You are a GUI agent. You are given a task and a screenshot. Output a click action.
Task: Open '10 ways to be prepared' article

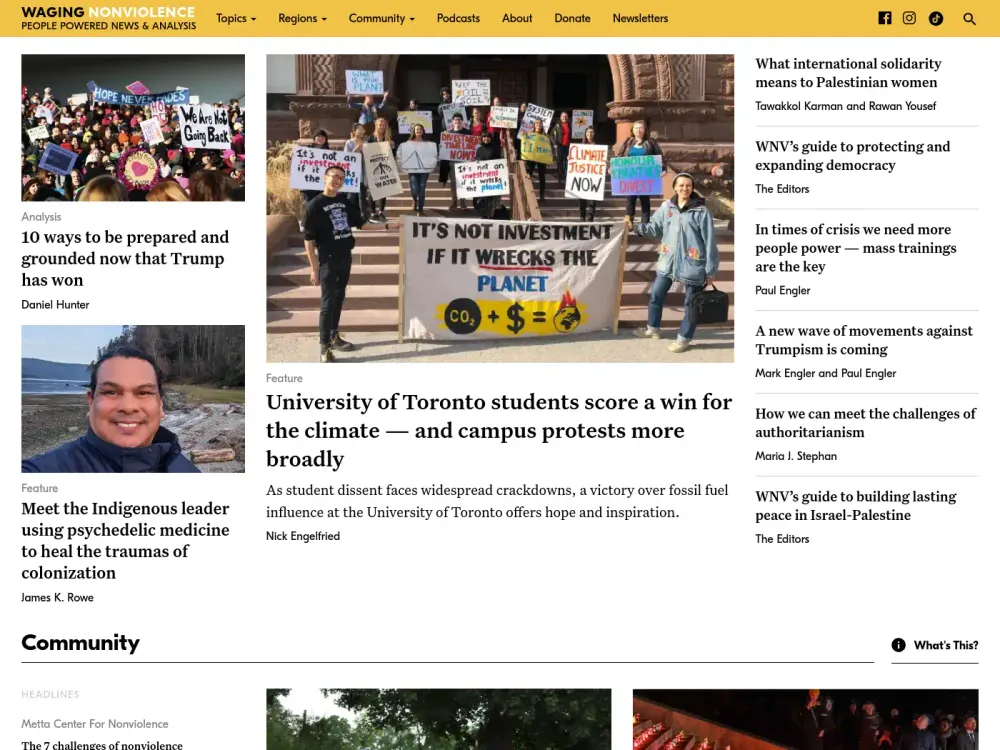[125, 258]
